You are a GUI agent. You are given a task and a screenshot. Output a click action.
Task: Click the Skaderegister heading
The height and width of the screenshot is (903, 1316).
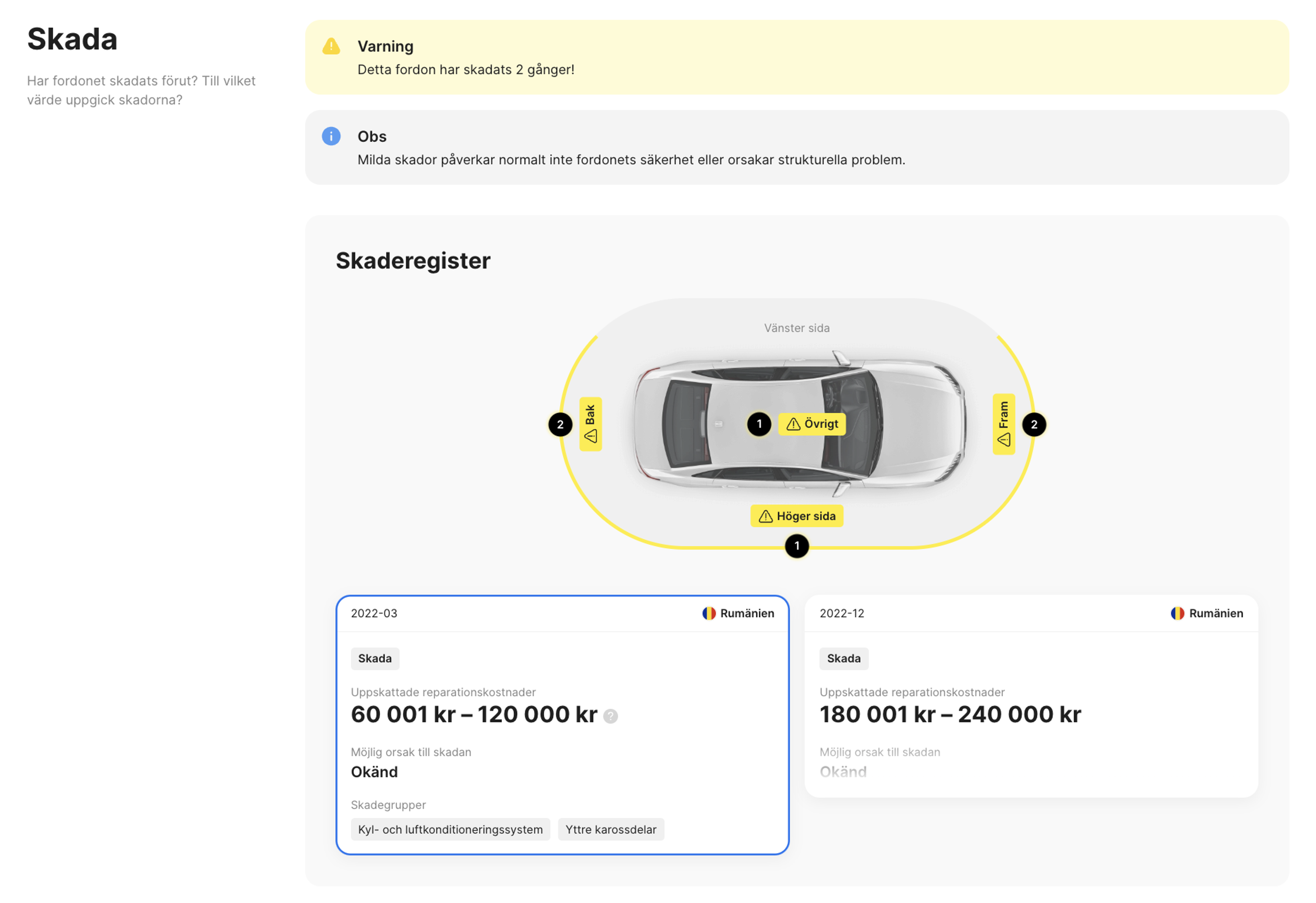pos(413,261)
